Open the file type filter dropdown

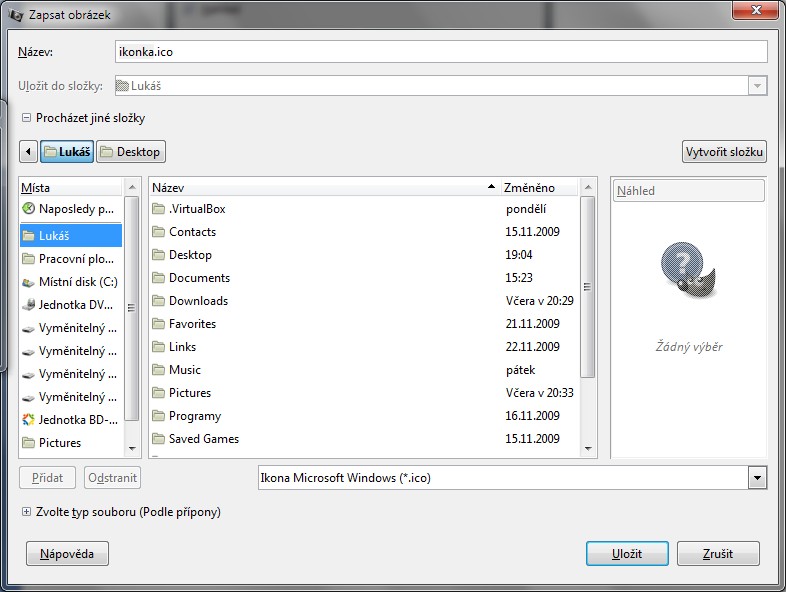click(x=757, y=478)
